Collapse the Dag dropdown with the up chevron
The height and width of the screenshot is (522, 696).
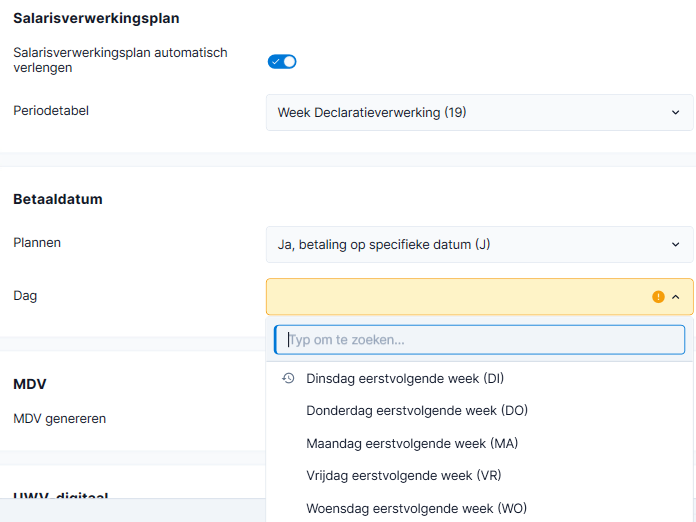click(676, 297)
